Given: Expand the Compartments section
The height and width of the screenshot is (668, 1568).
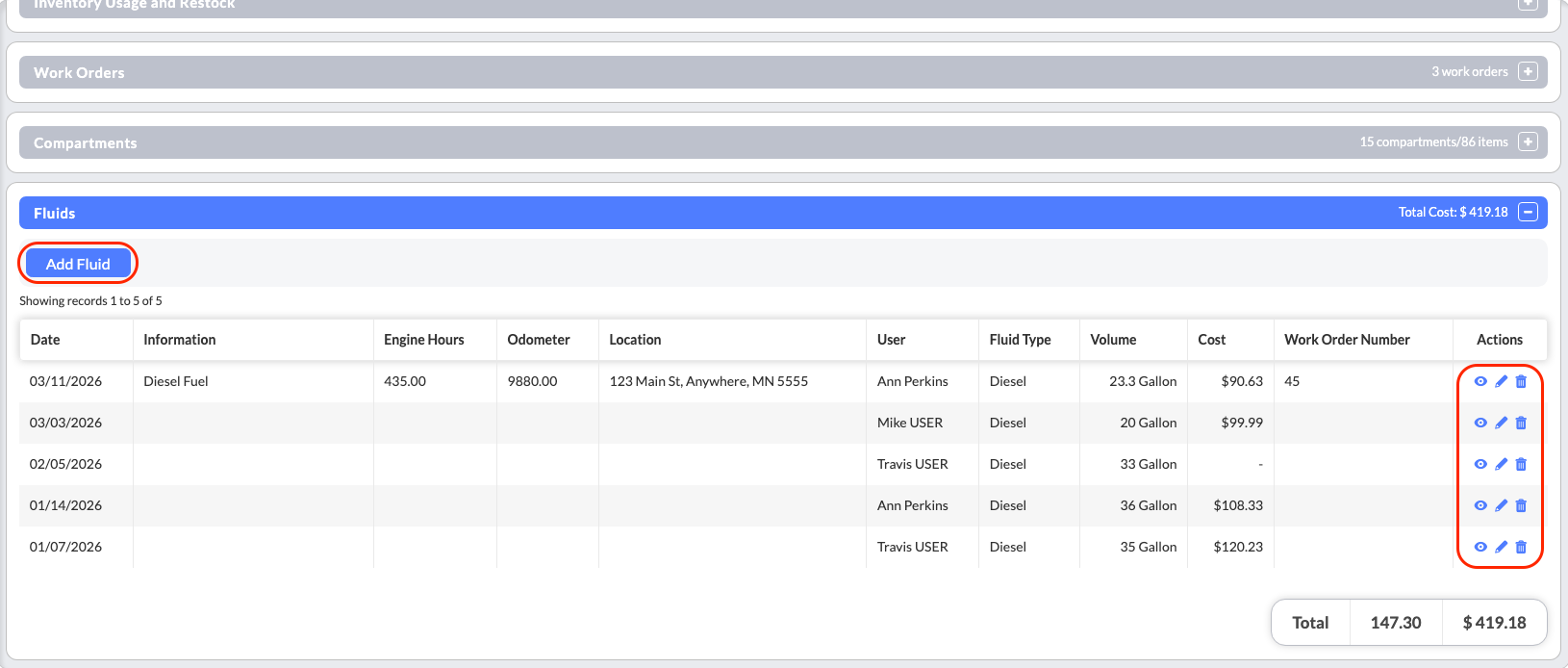Looking at the screenshot, I should pos(1528,142).
